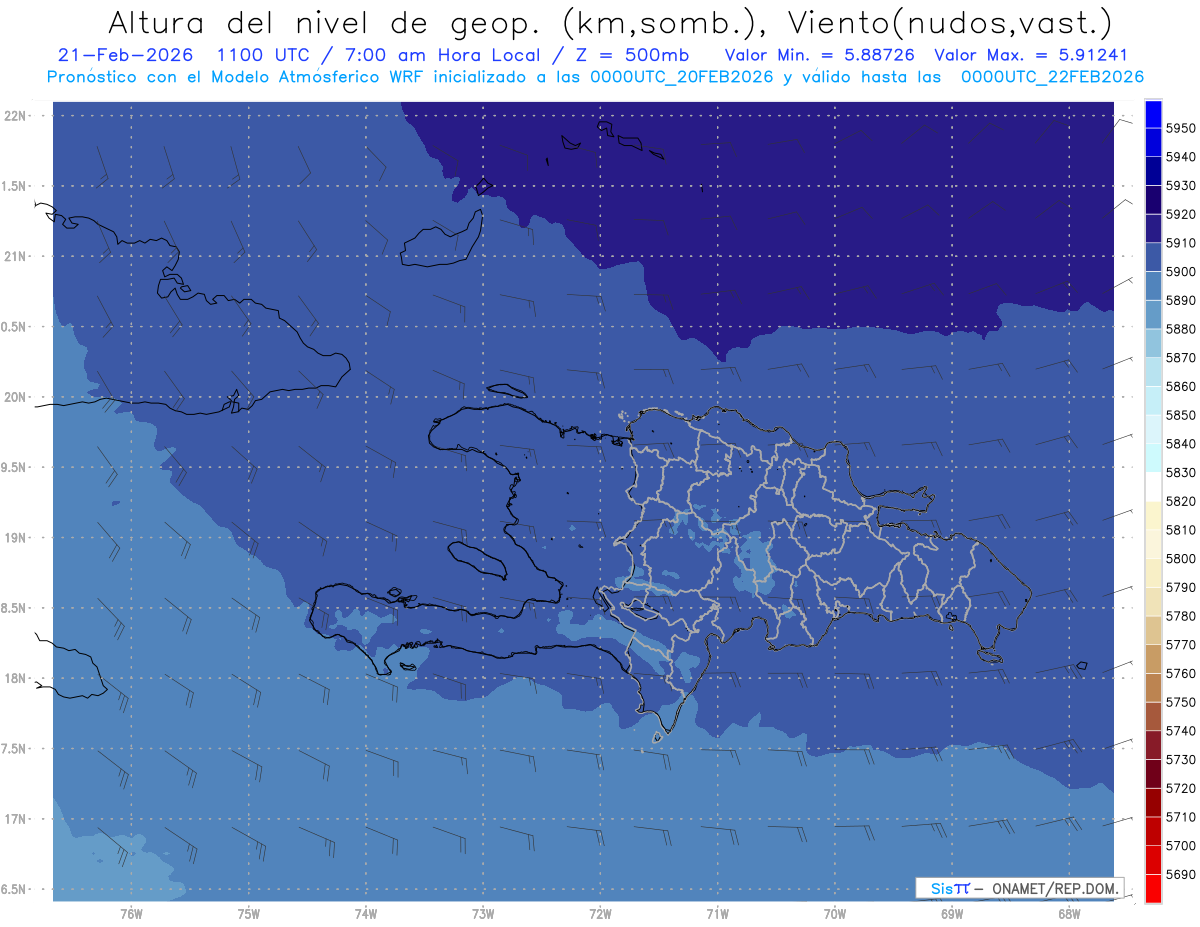
Task: Click the '70W' longitude label
Action: click(x=835, y=914)
